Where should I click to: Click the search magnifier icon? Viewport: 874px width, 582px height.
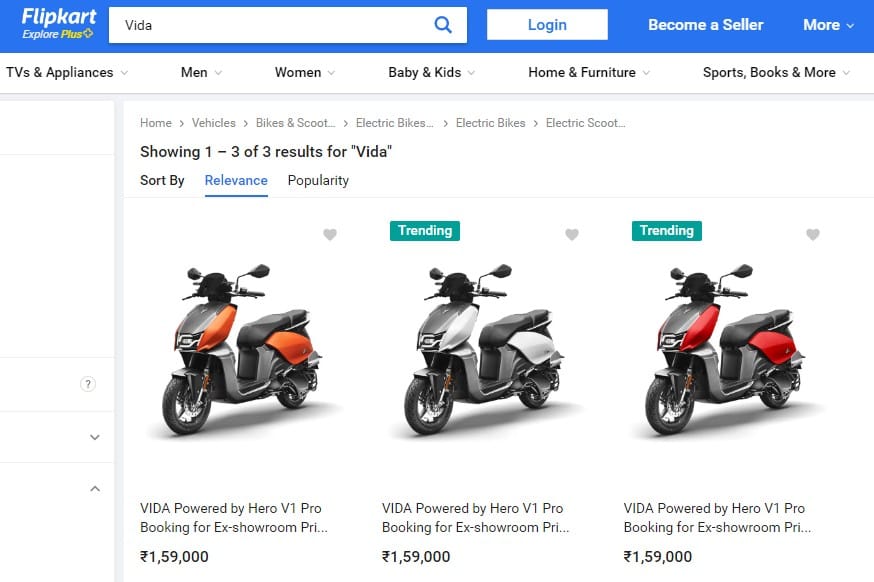443,25
